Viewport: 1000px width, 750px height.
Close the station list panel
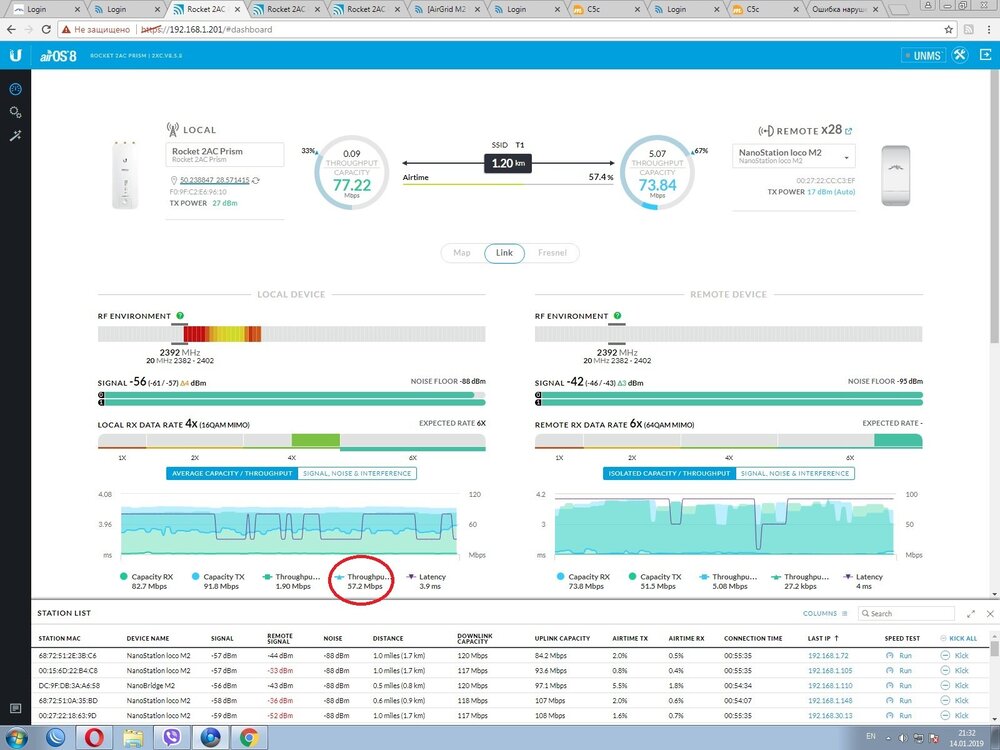[x=990, y=613]
